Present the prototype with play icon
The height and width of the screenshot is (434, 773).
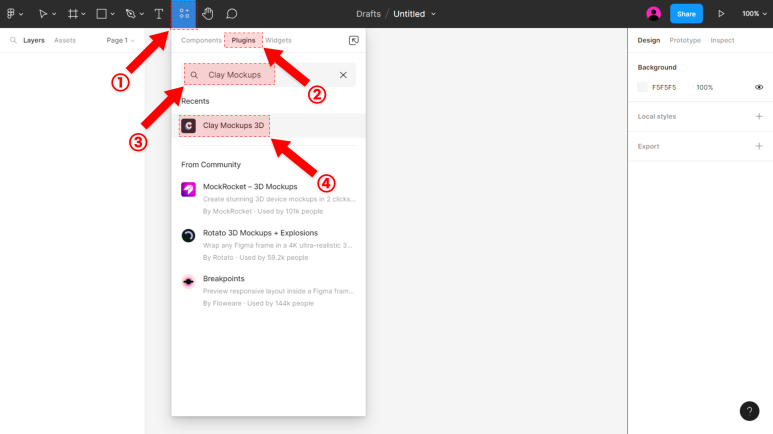click(721, 14)
